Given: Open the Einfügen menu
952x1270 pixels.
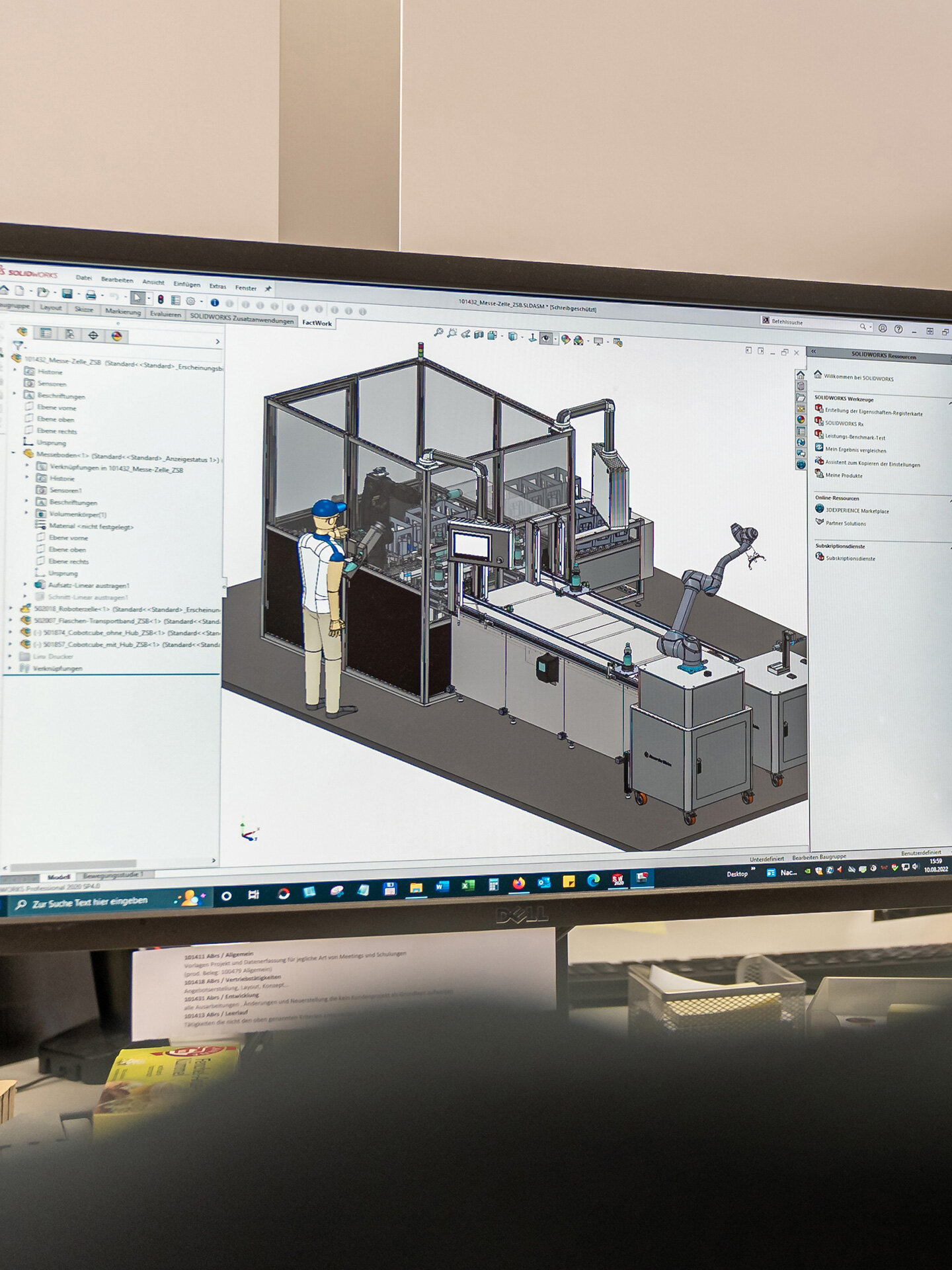Looking at the screenshot, I should click(187, 284).
